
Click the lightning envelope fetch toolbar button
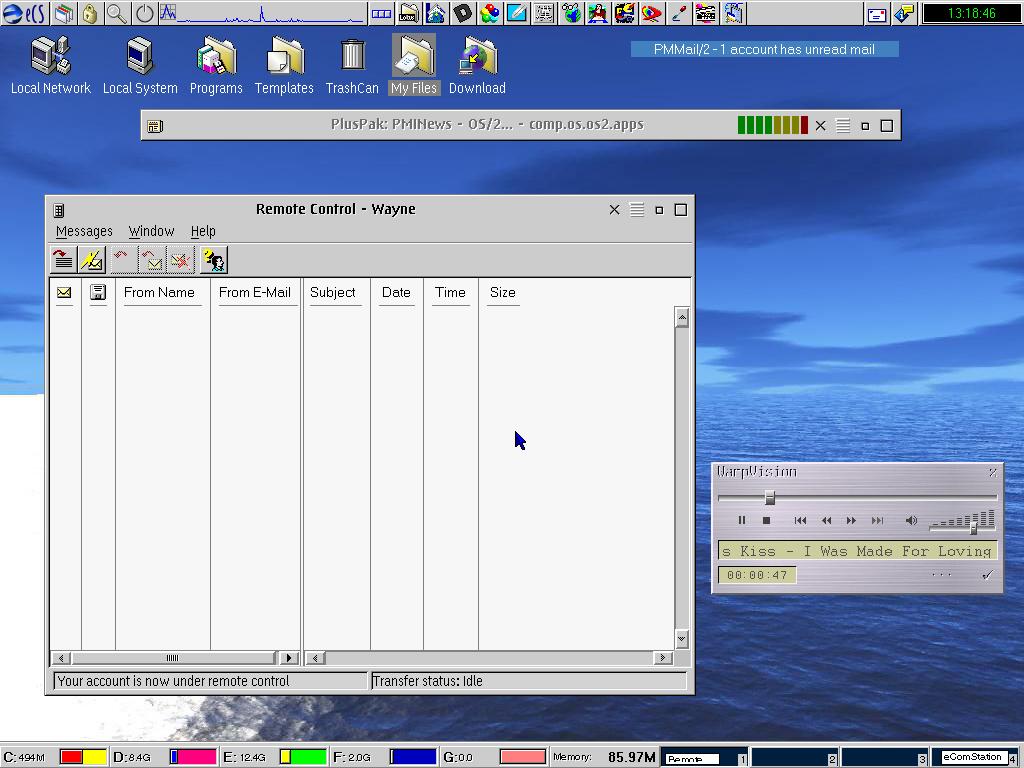[x=92, y=260]
